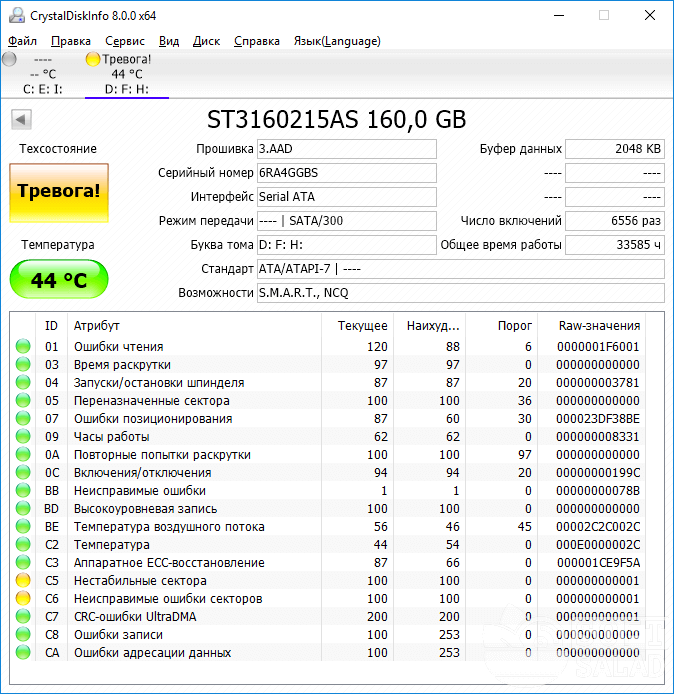Click status dot for Переназначенные сектора
The image size is (674, 694).
coord(23,400)
